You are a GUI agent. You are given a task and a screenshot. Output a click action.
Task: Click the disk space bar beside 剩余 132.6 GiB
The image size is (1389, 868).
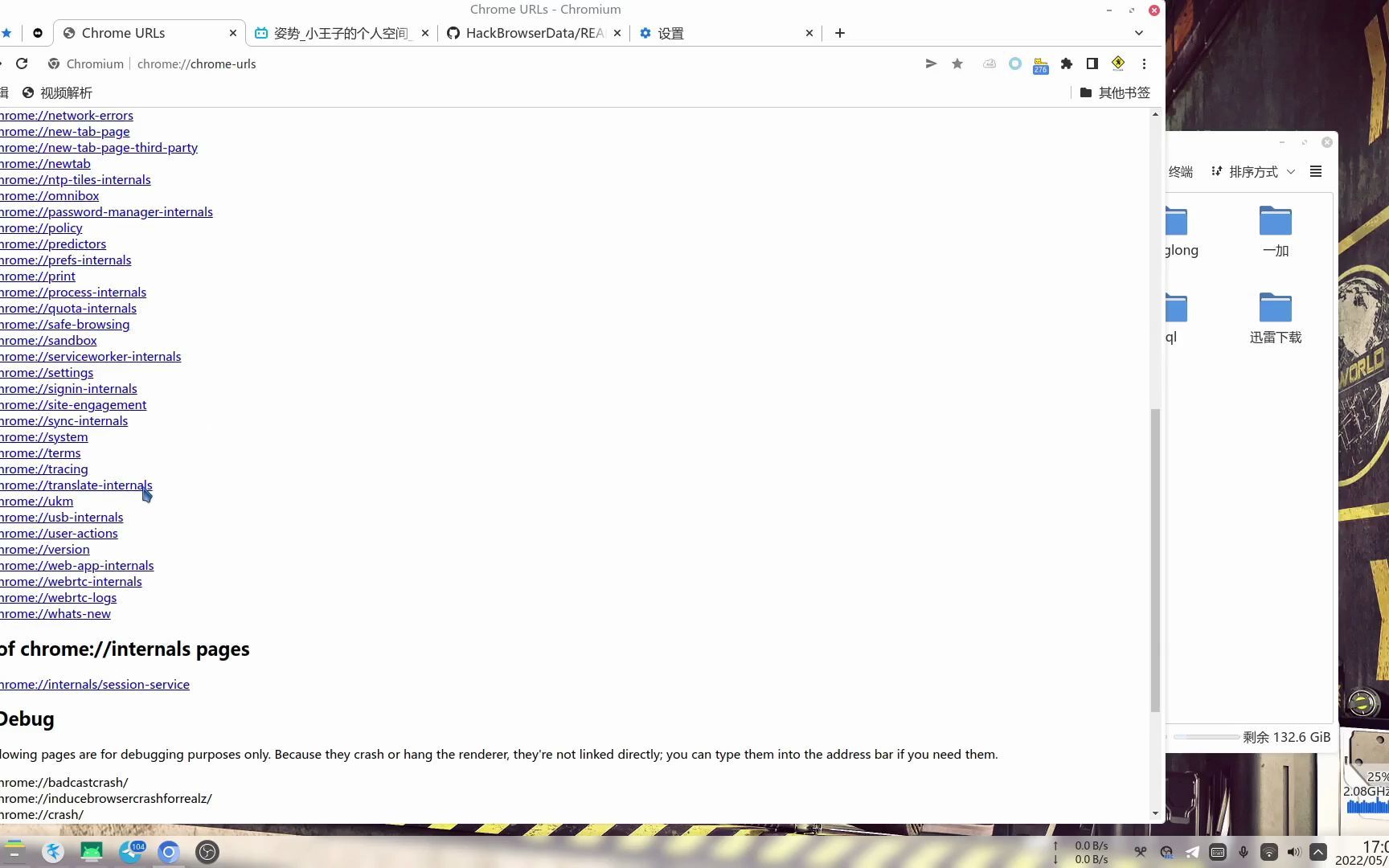[1207, 737]
